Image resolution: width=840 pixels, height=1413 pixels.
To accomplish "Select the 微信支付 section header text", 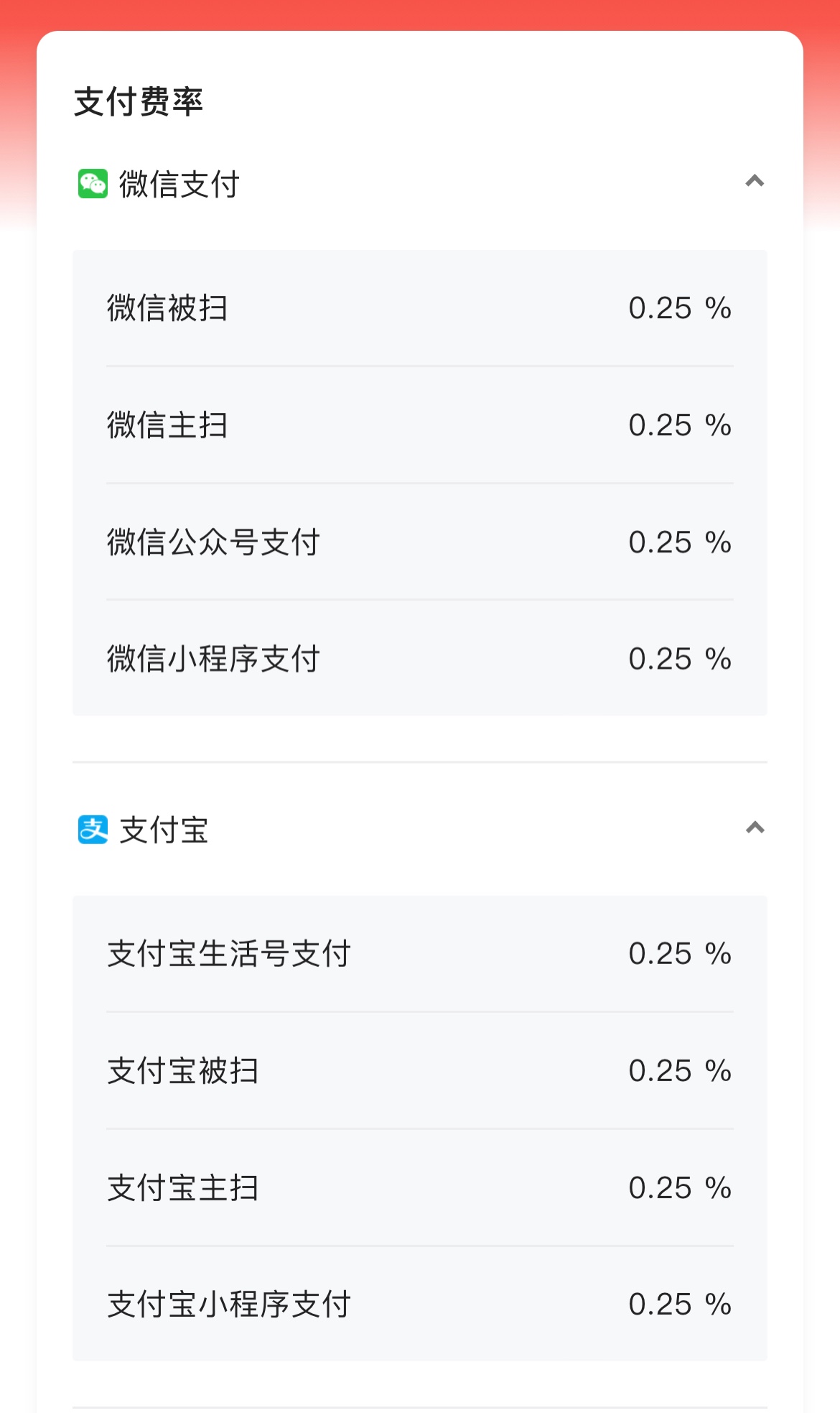I will [x=179, y=185].
